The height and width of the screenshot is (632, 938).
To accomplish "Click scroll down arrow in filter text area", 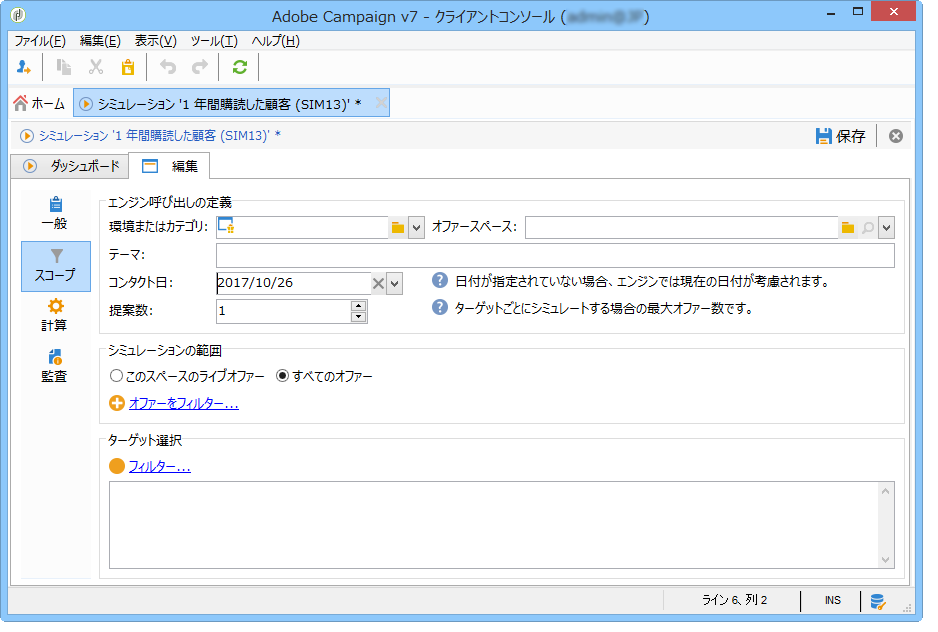I will tap(886, 560).
